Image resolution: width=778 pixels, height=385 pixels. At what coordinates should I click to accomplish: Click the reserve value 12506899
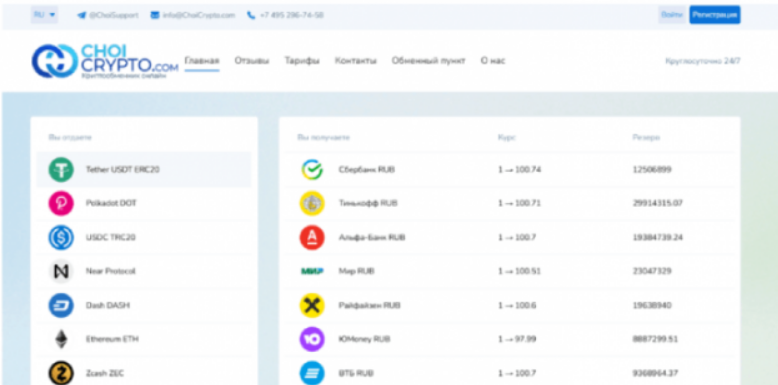[x=652, y=170]
